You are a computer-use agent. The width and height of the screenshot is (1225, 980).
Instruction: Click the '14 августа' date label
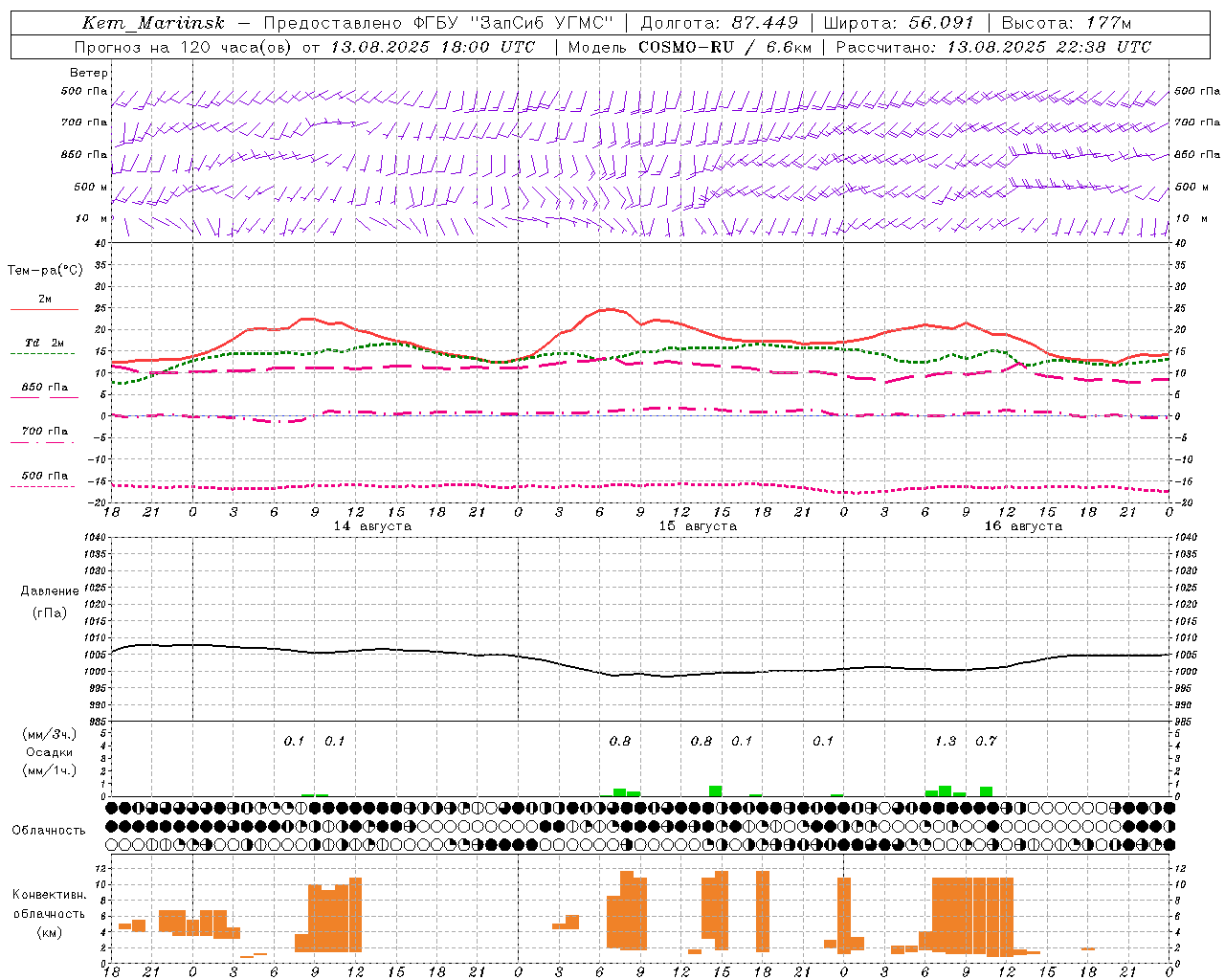pos(372,526)
